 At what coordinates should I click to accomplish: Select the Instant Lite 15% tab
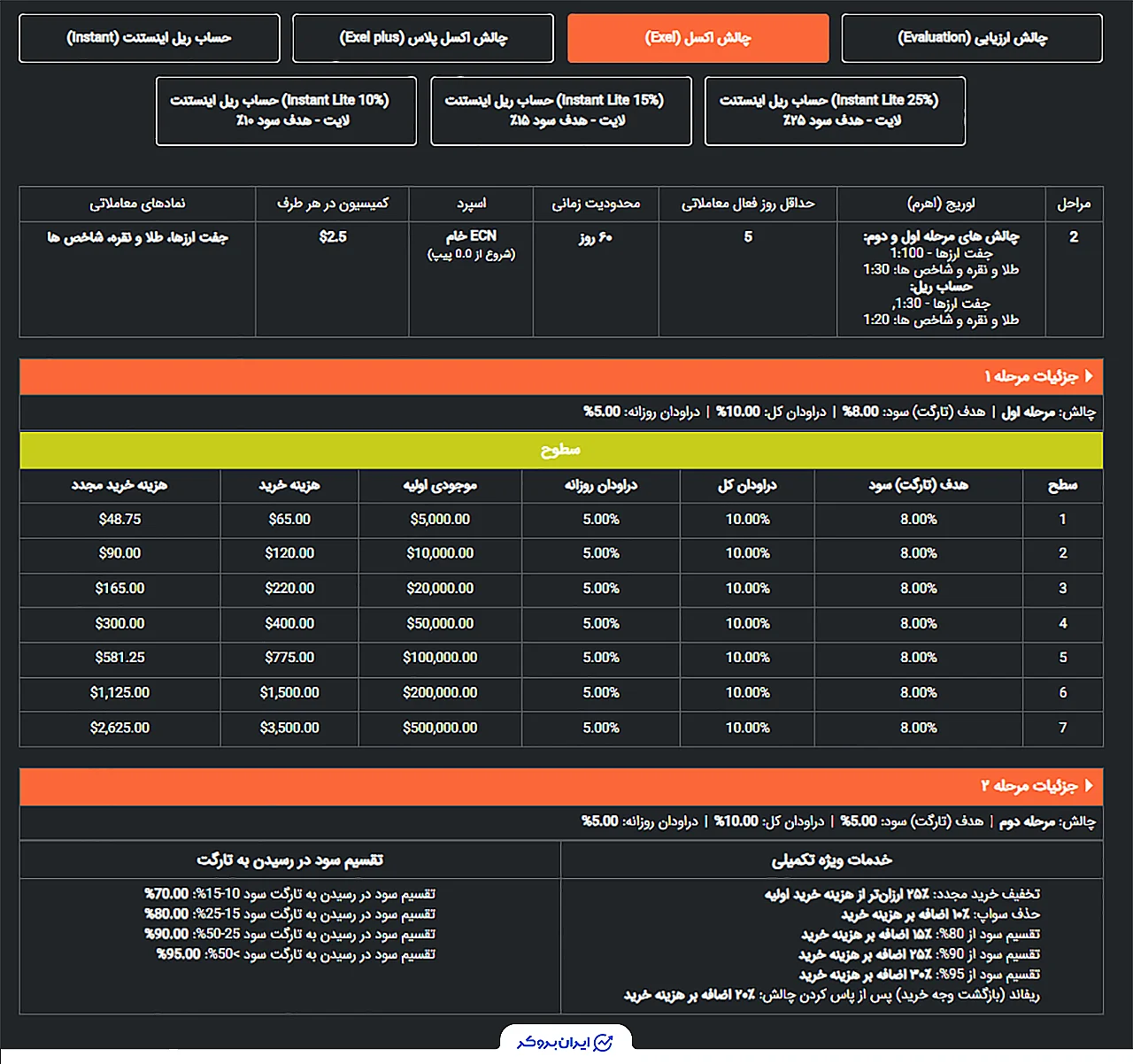560,111
